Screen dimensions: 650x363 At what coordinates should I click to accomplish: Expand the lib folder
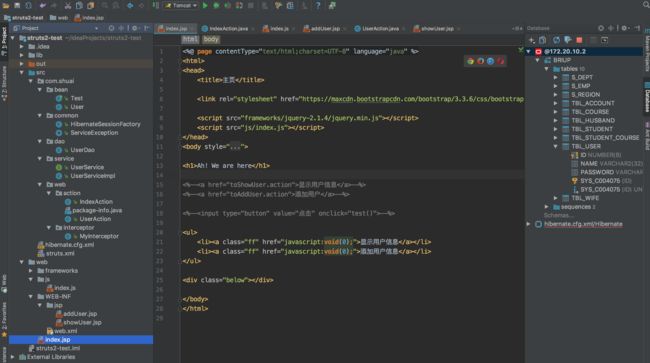pos(22,55)
